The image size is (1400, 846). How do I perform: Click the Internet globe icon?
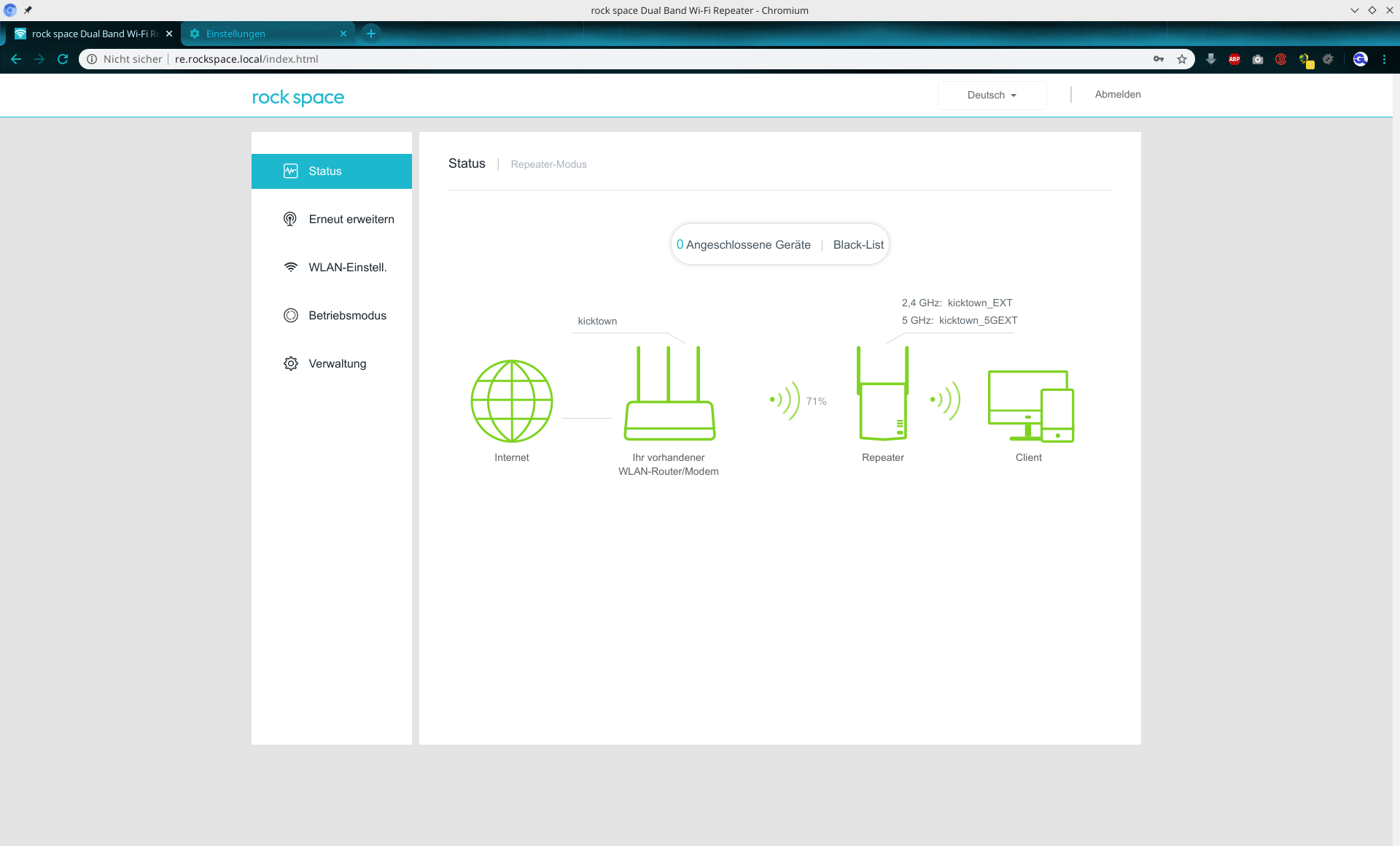click(512, 401)
